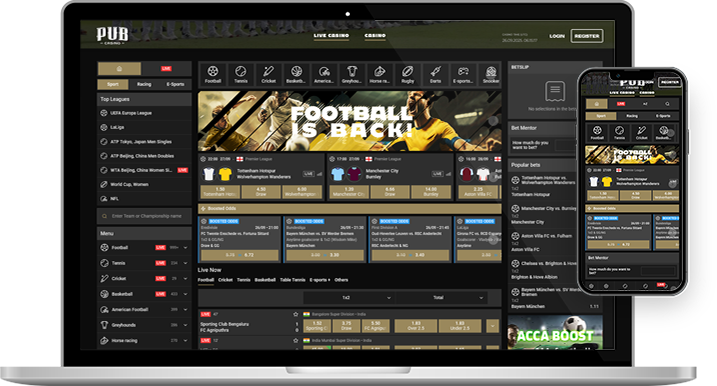
Task: Click the REGISTER button on the laptop
Action: coord(587,36)
